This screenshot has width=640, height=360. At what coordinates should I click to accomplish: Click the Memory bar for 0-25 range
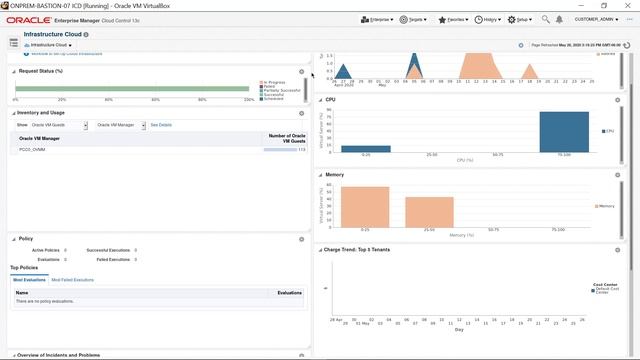coord(365,207)
